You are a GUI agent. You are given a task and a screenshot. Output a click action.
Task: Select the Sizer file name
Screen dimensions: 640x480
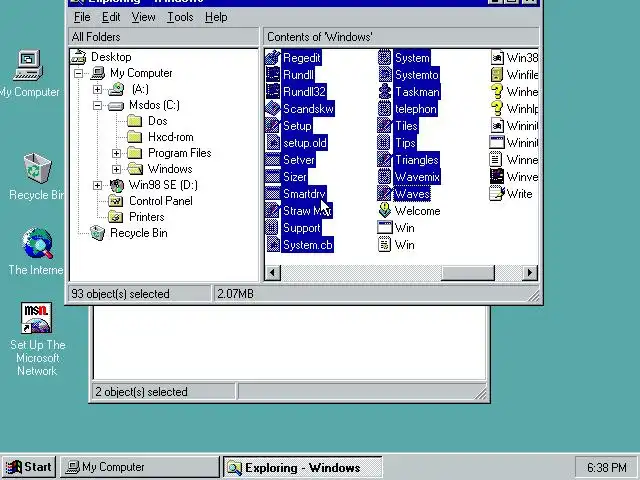(x=295, y=177)
